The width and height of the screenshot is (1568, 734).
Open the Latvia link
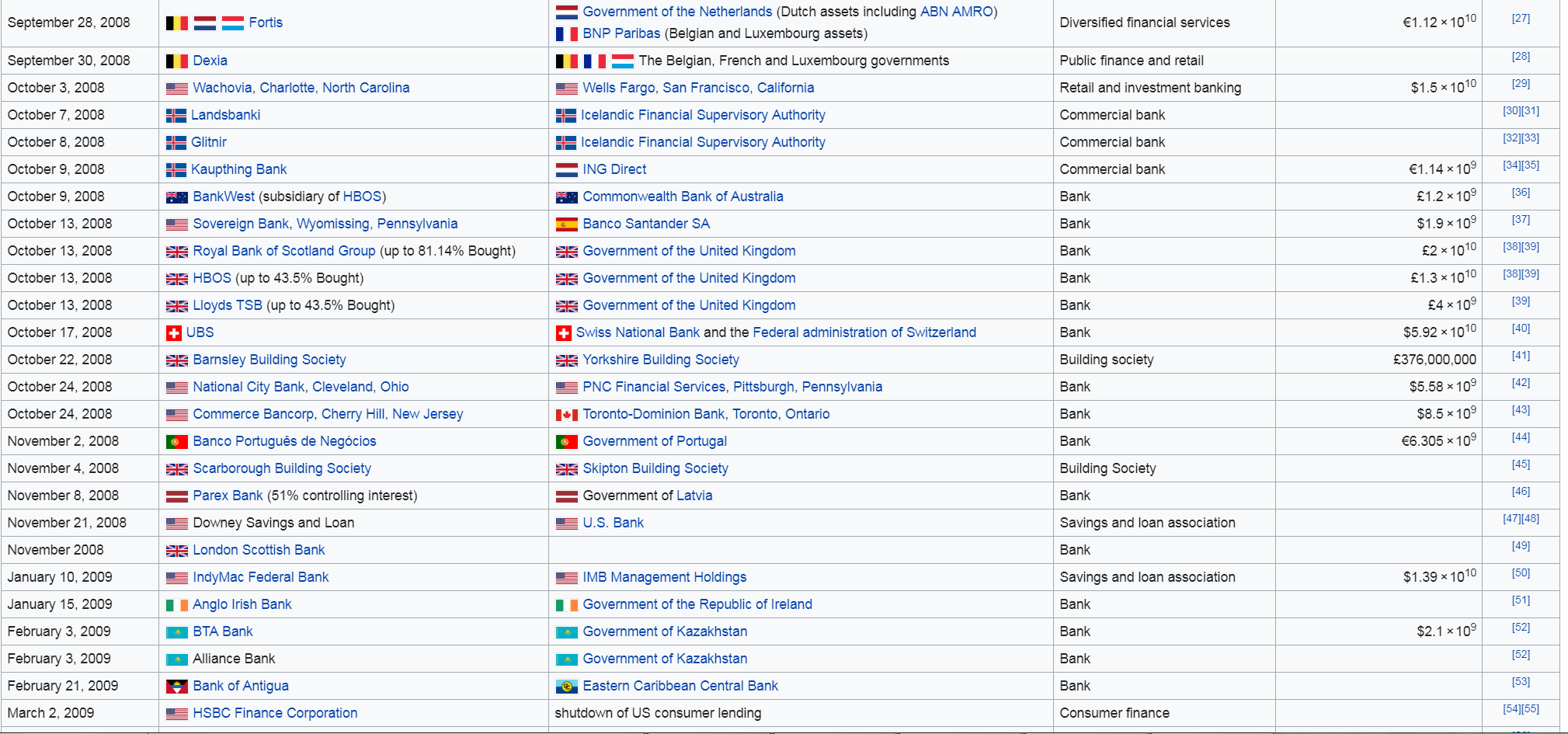[x=694, y=496]
